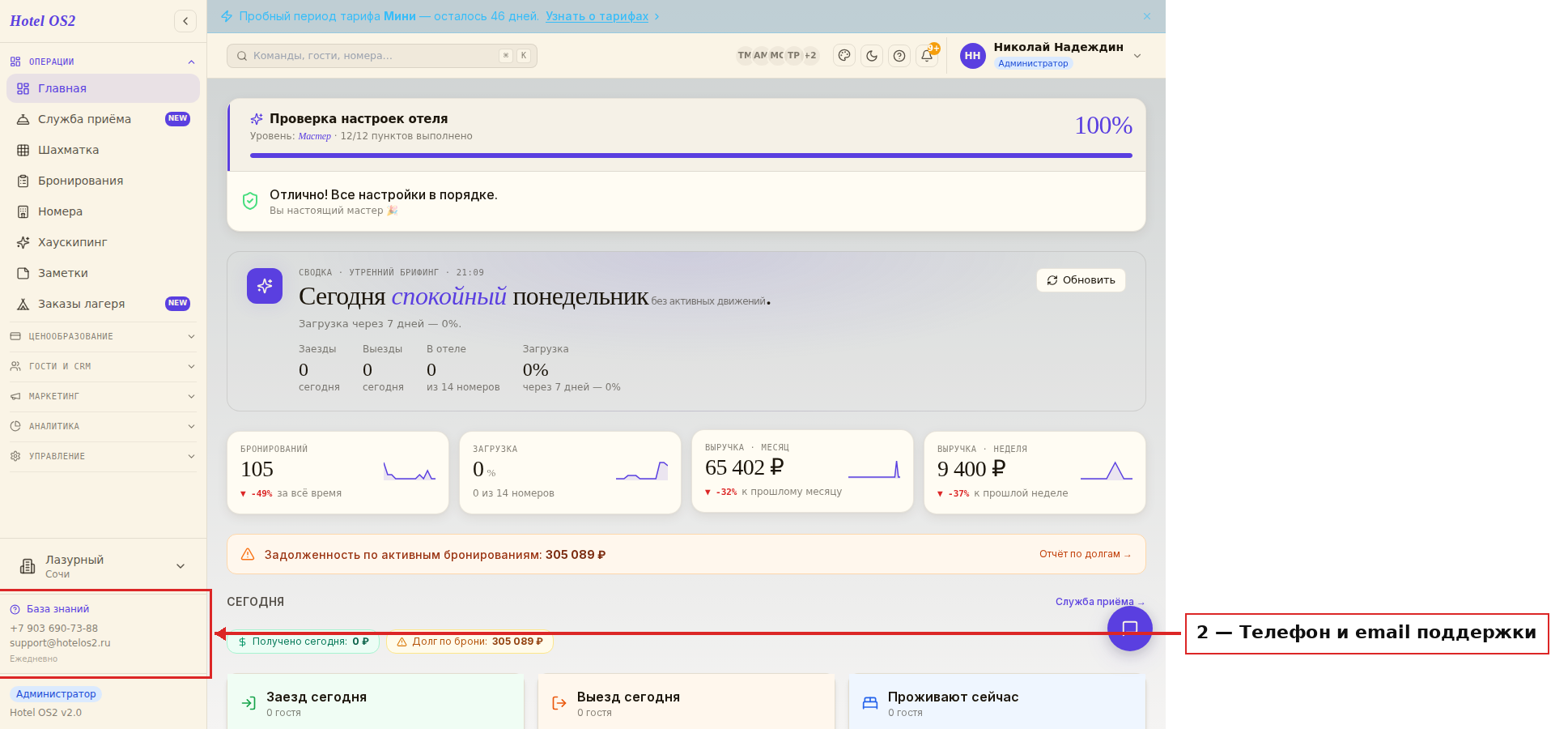Expand the МАРКЕТИНГ section

pyautogui.click(x=103, y=396)
